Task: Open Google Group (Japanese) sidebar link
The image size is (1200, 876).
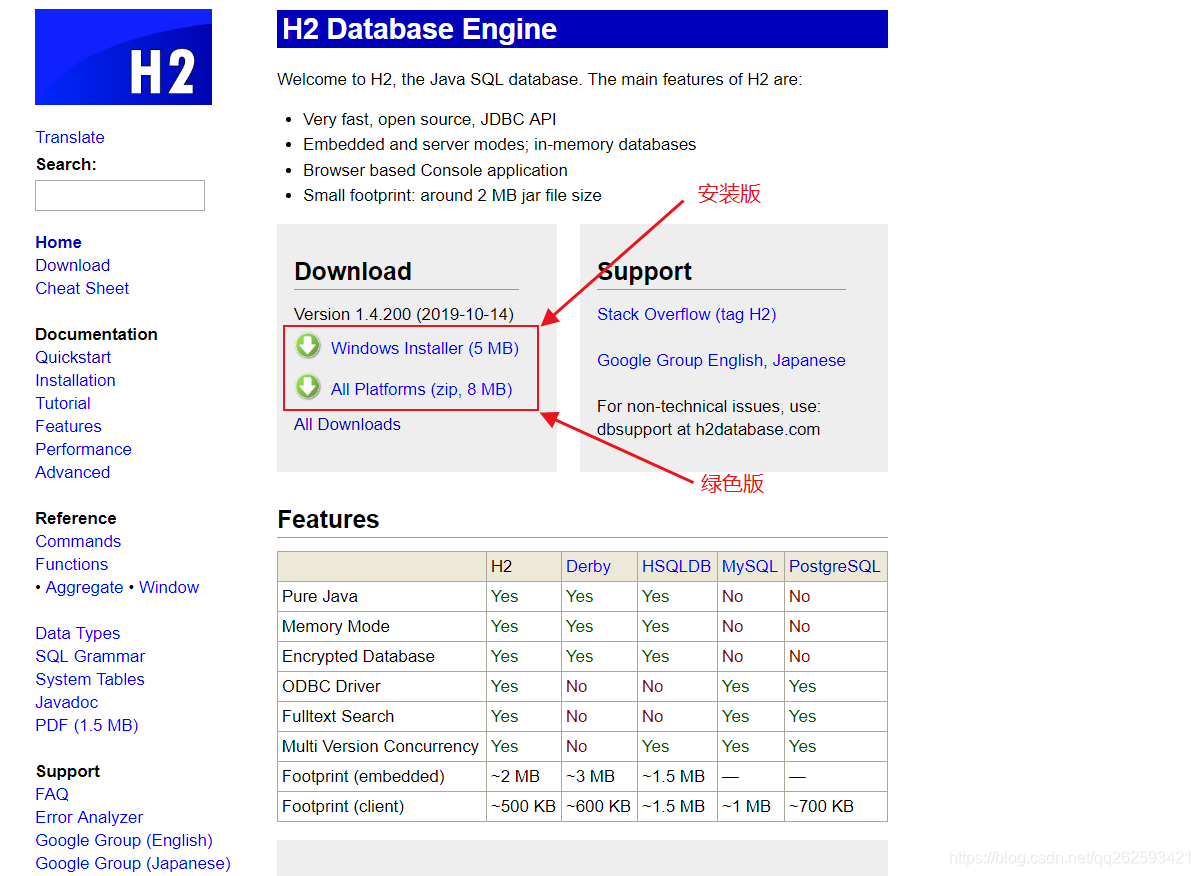Action: tap(133, 863)
